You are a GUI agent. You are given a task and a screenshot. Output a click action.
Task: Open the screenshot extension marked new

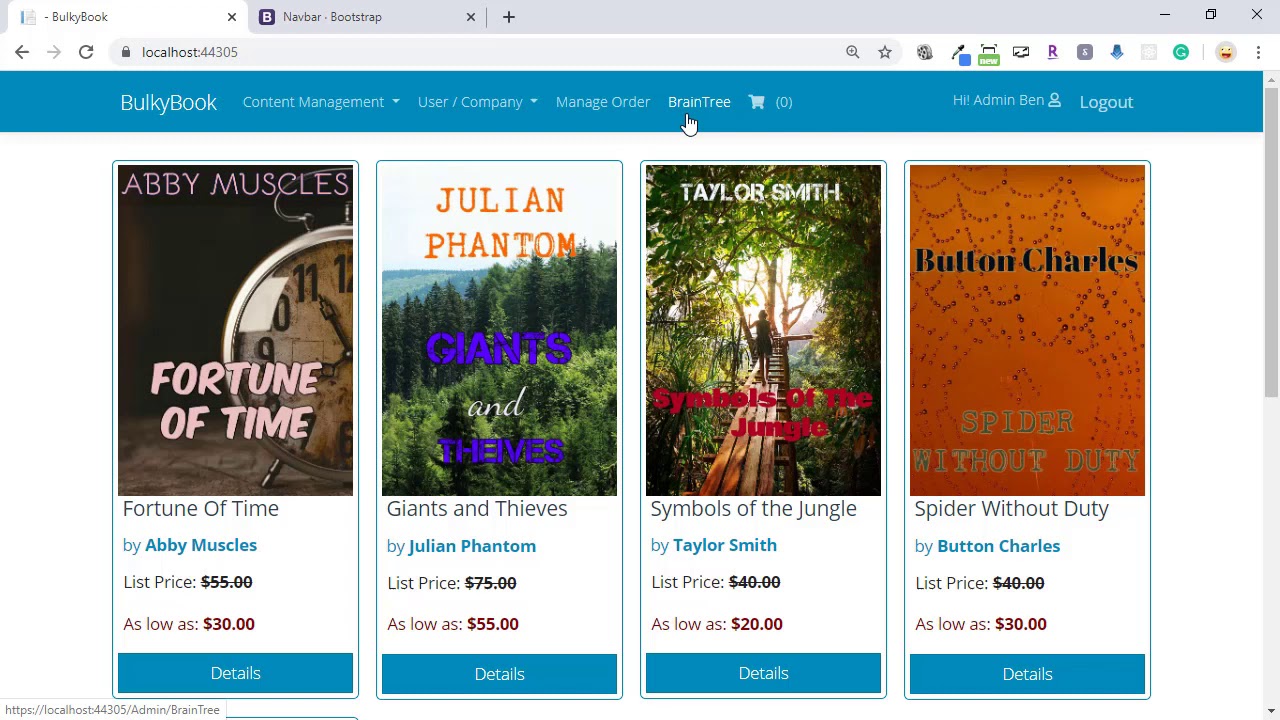989,53
